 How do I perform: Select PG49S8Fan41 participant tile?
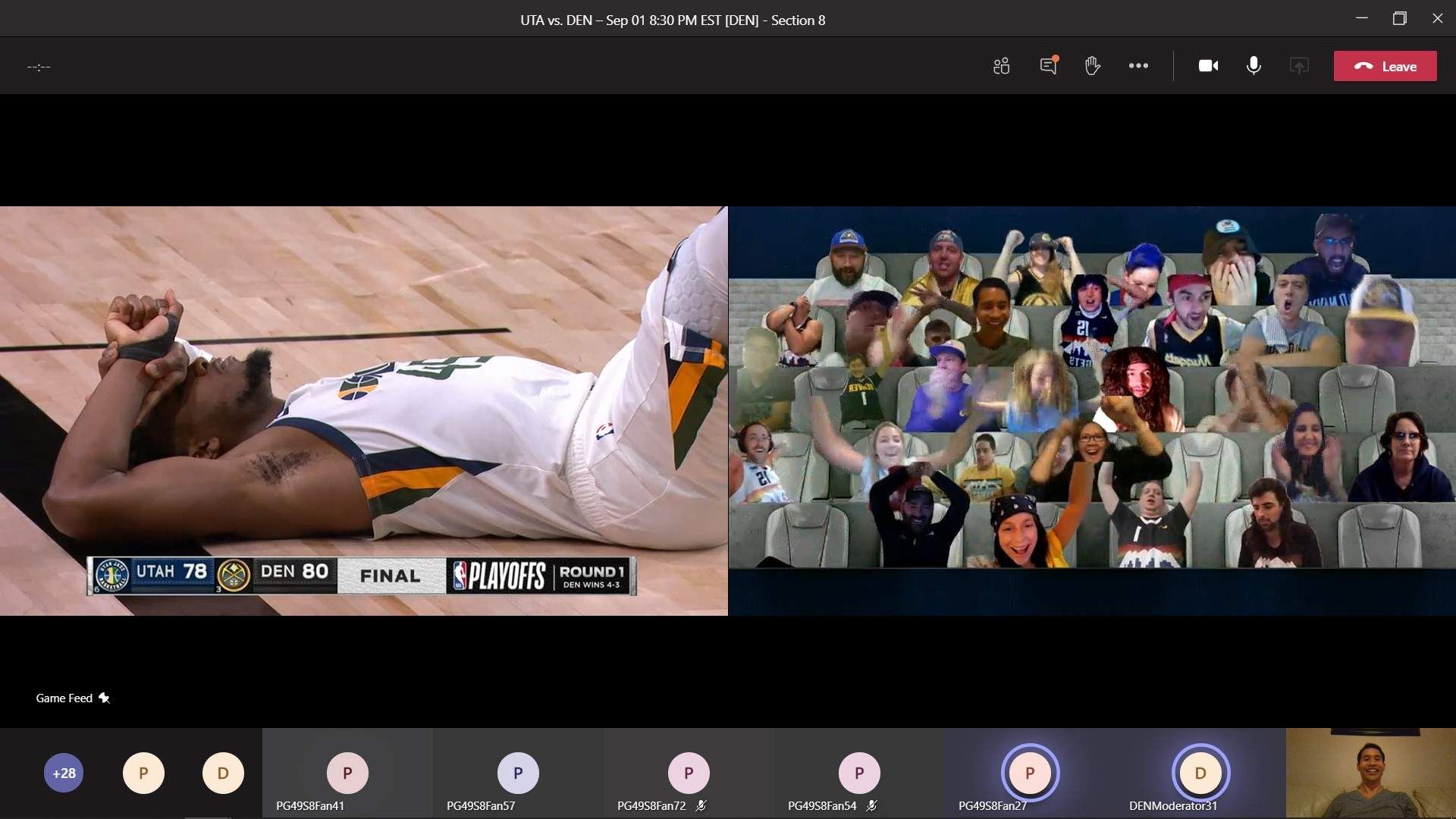pos(347,773)
